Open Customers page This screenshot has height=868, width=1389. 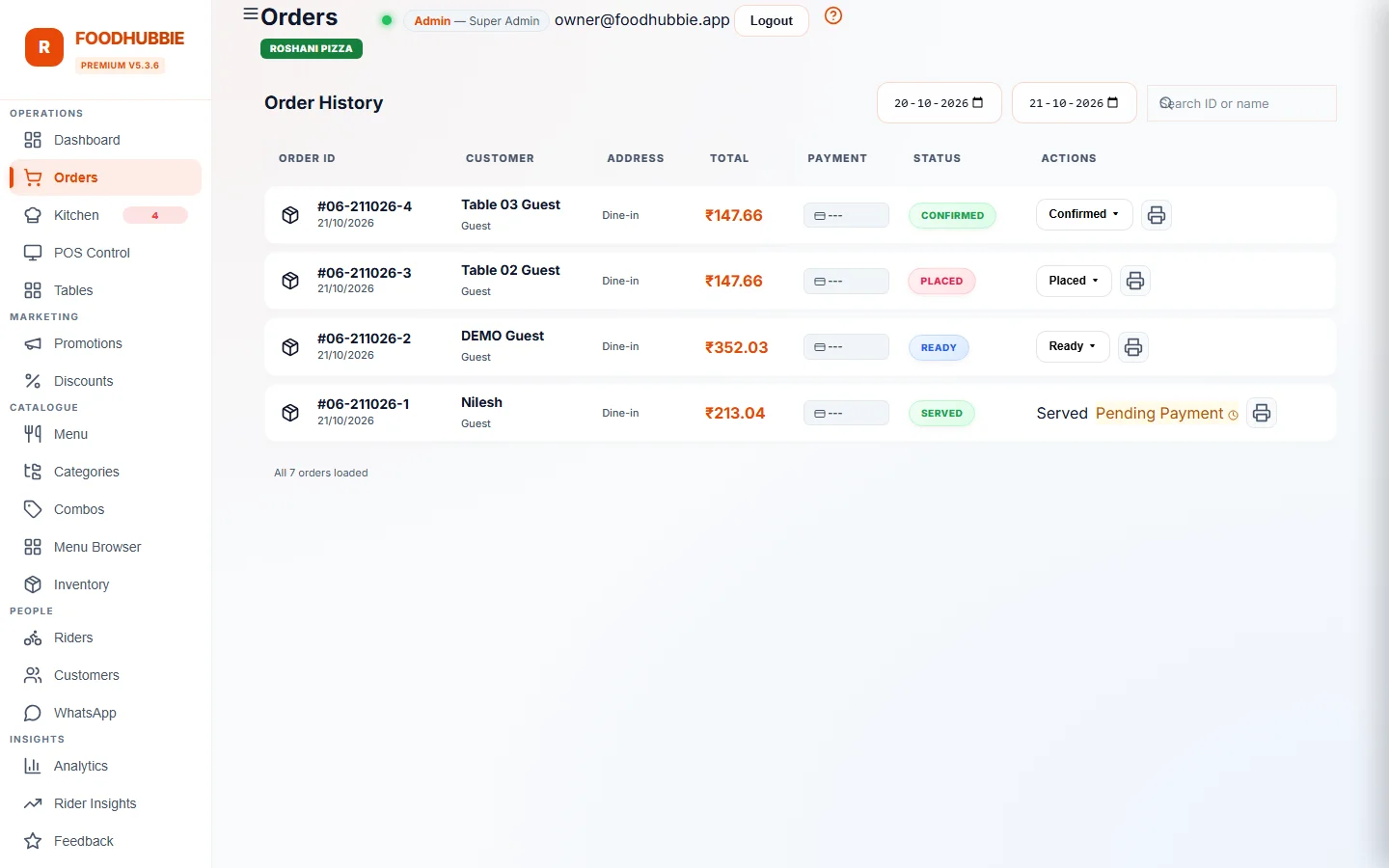tap(105, 675)
